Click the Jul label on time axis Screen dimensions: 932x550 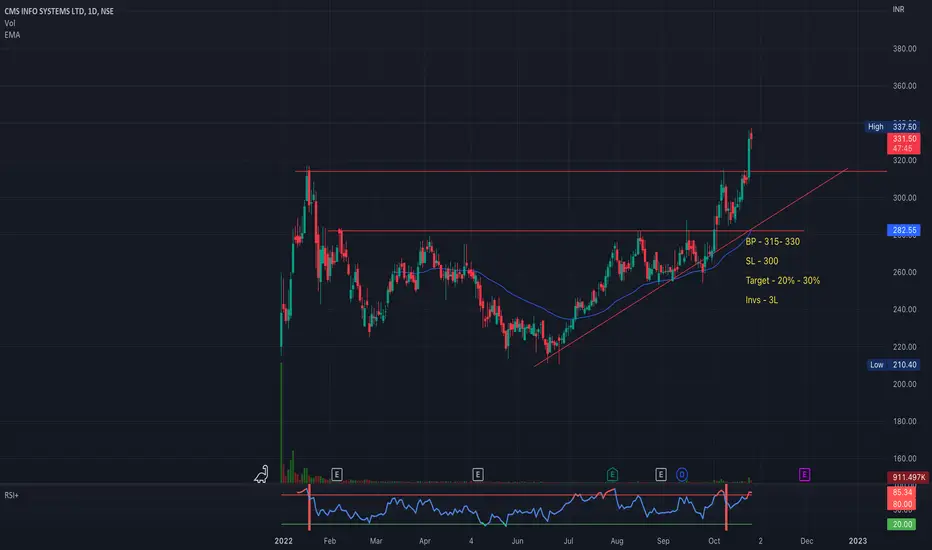coord(568,541)
